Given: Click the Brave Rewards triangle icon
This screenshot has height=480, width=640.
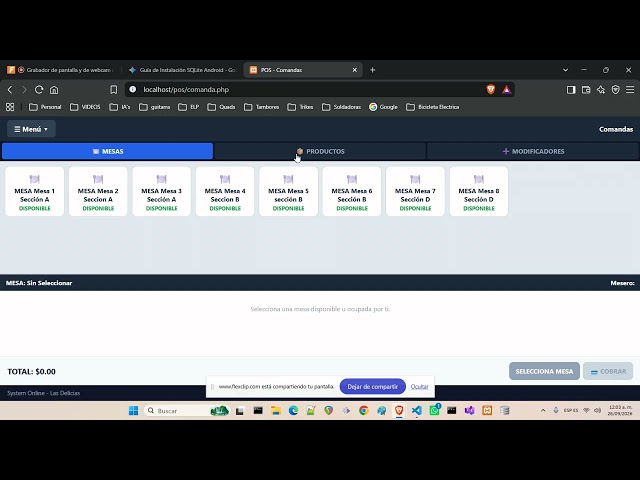Looking at the screenshot, I should (x=506, y=89).
